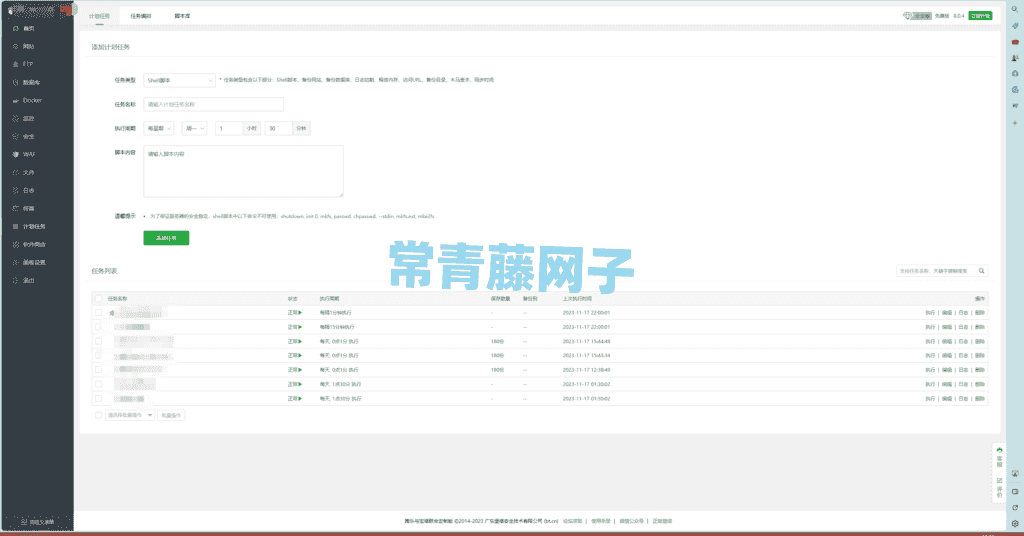Click the hour field showing 1
Viewport: 1024px width, 536px height.
[x=229, y=129]
